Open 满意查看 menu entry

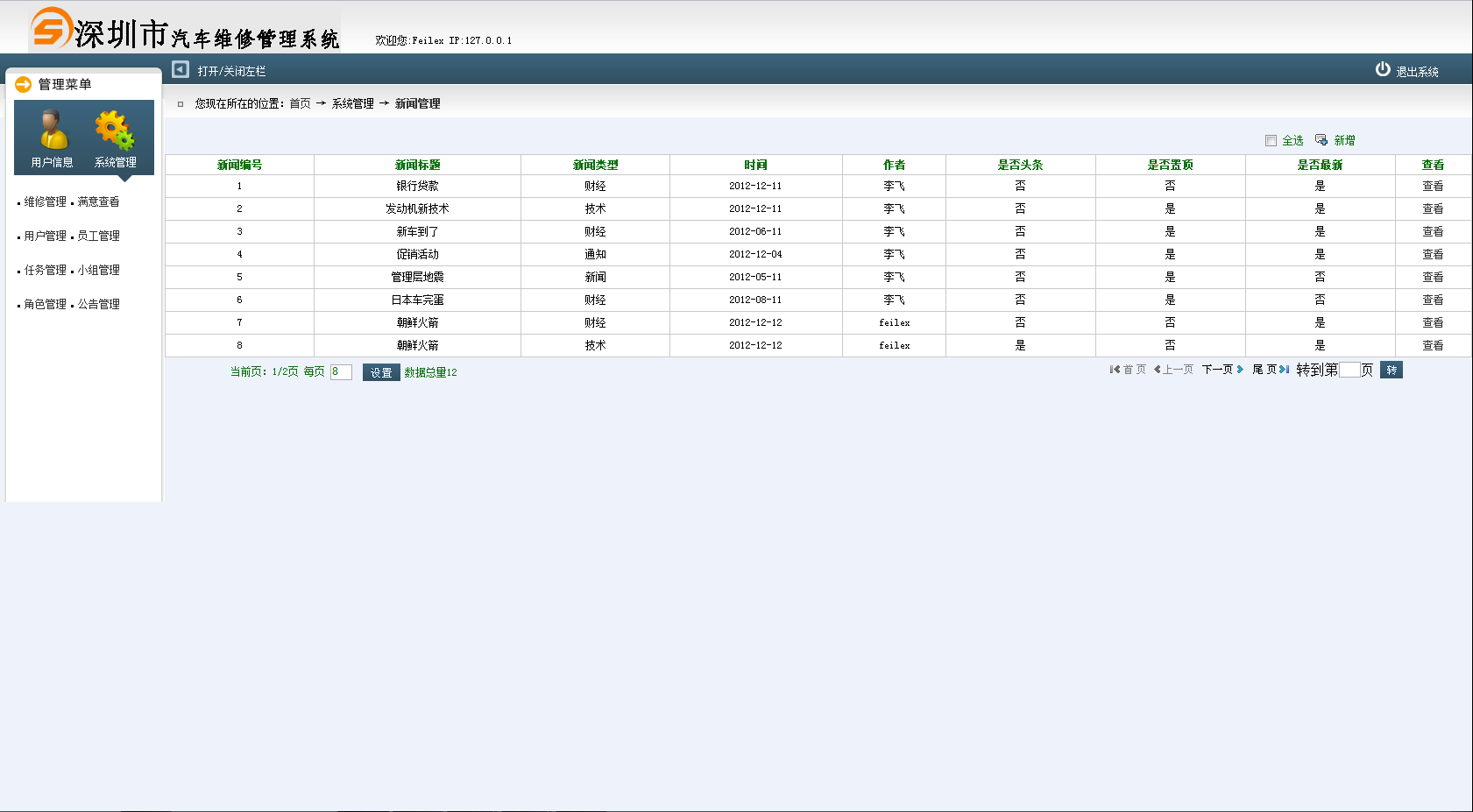(98, 201)
